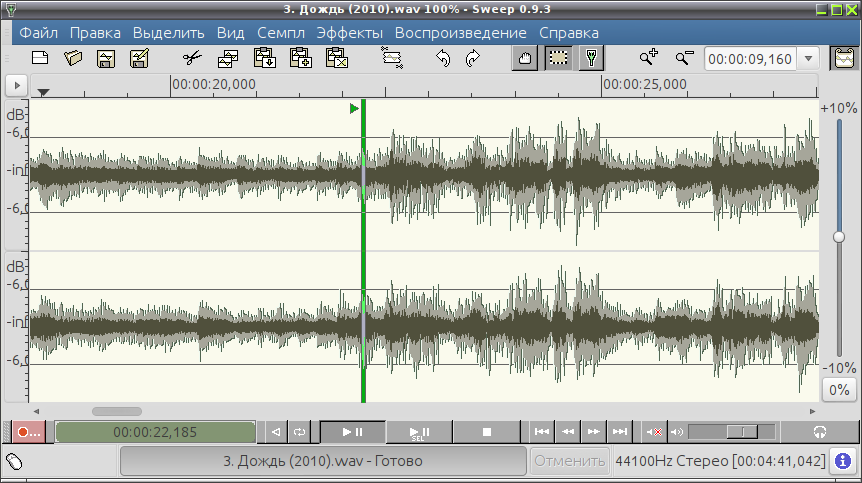Toggle the mute speaker icon

654,432
